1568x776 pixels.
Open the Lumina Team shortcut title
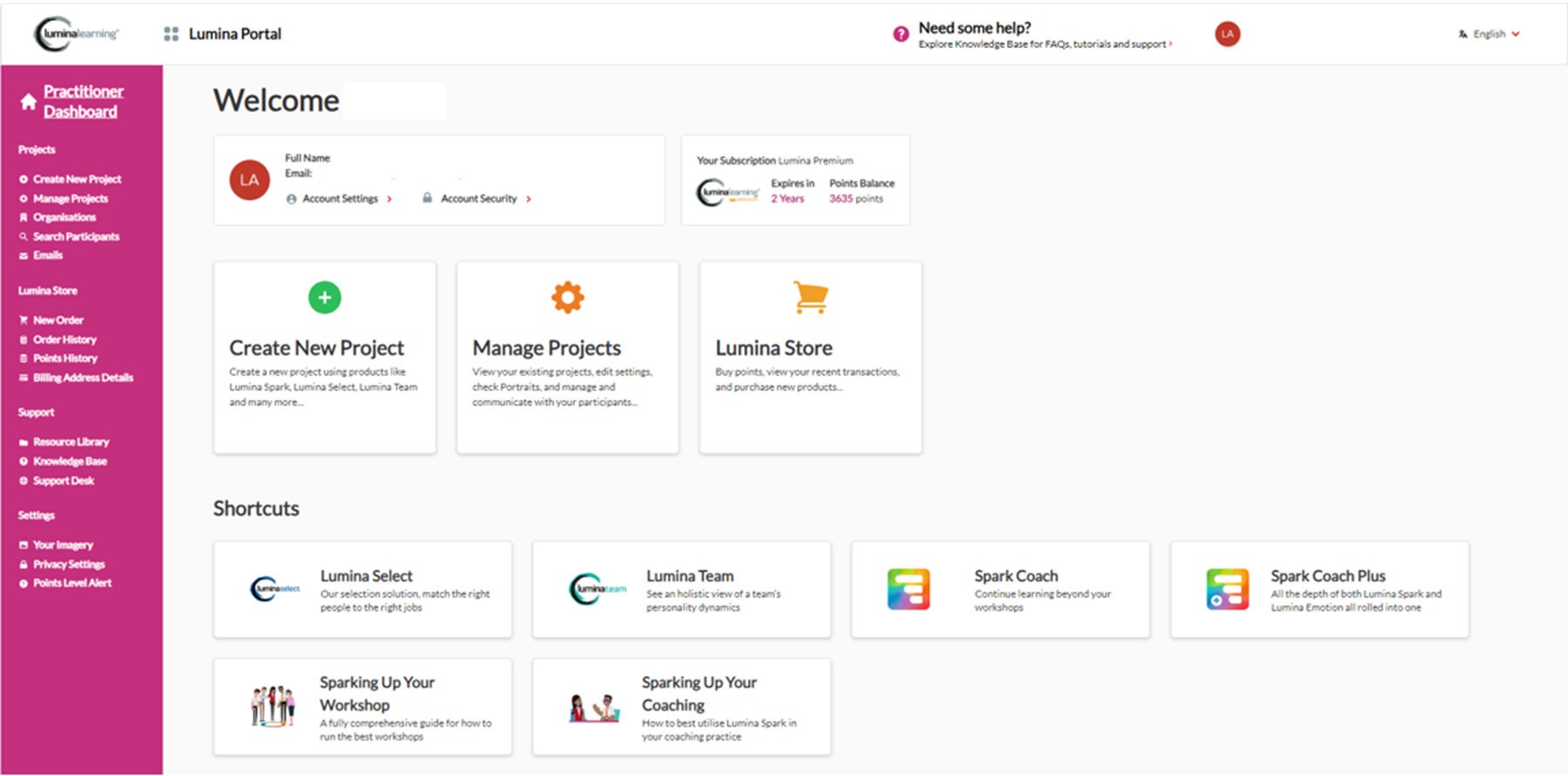[690, 577]
